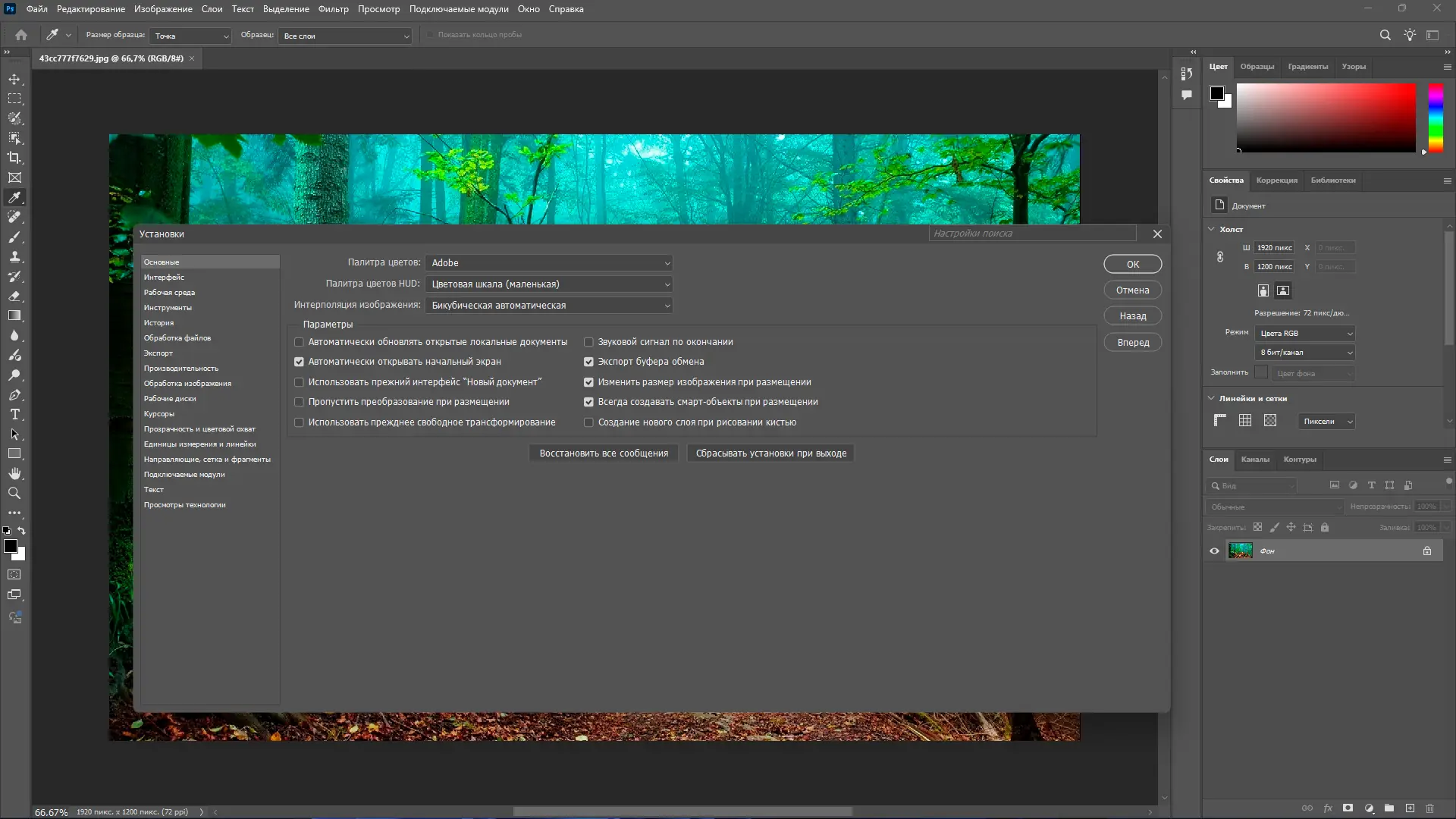Select the Rectangular Marquee tool

click(14, 99)
